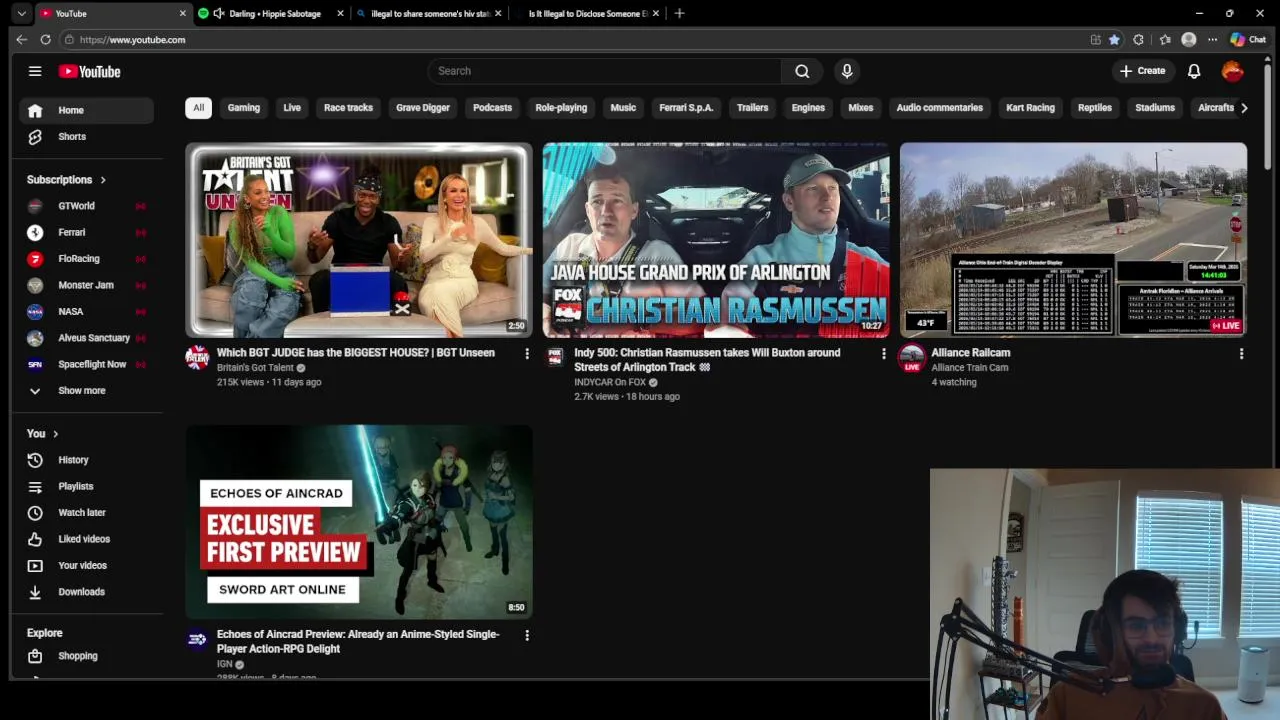Click IGN channel avatar

pyautogui.click(x=197, y=640)
